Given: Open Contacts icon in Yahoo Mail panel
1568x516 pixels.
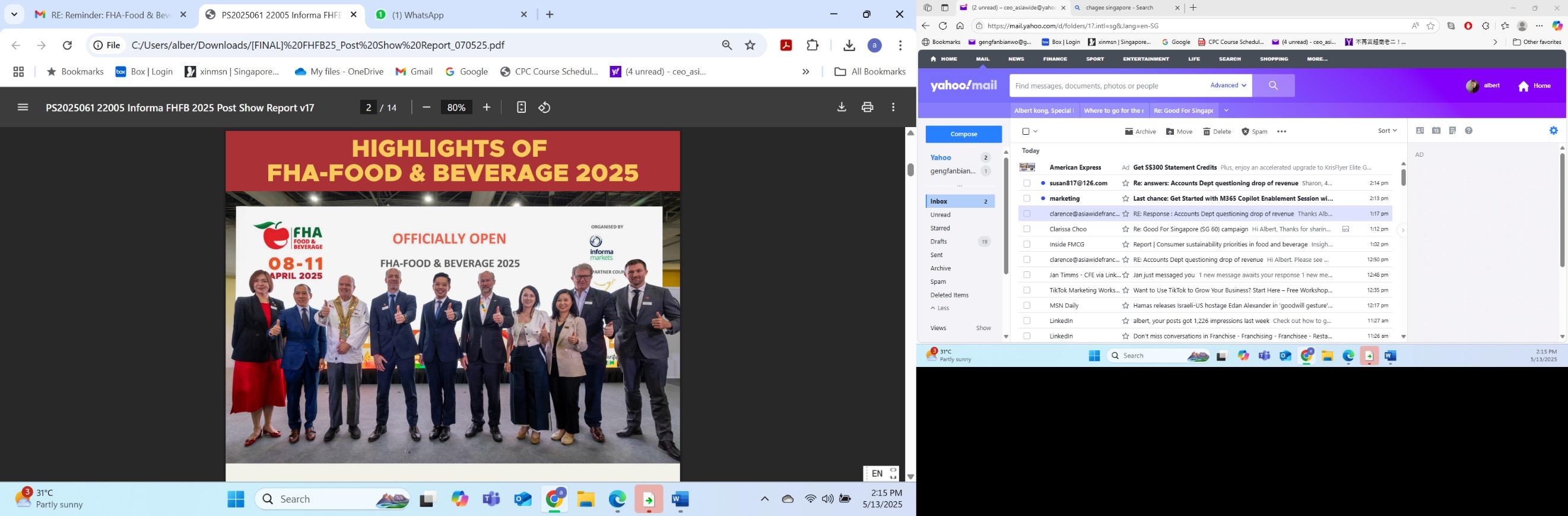Looking at the screenshot, I should 1420,131.
